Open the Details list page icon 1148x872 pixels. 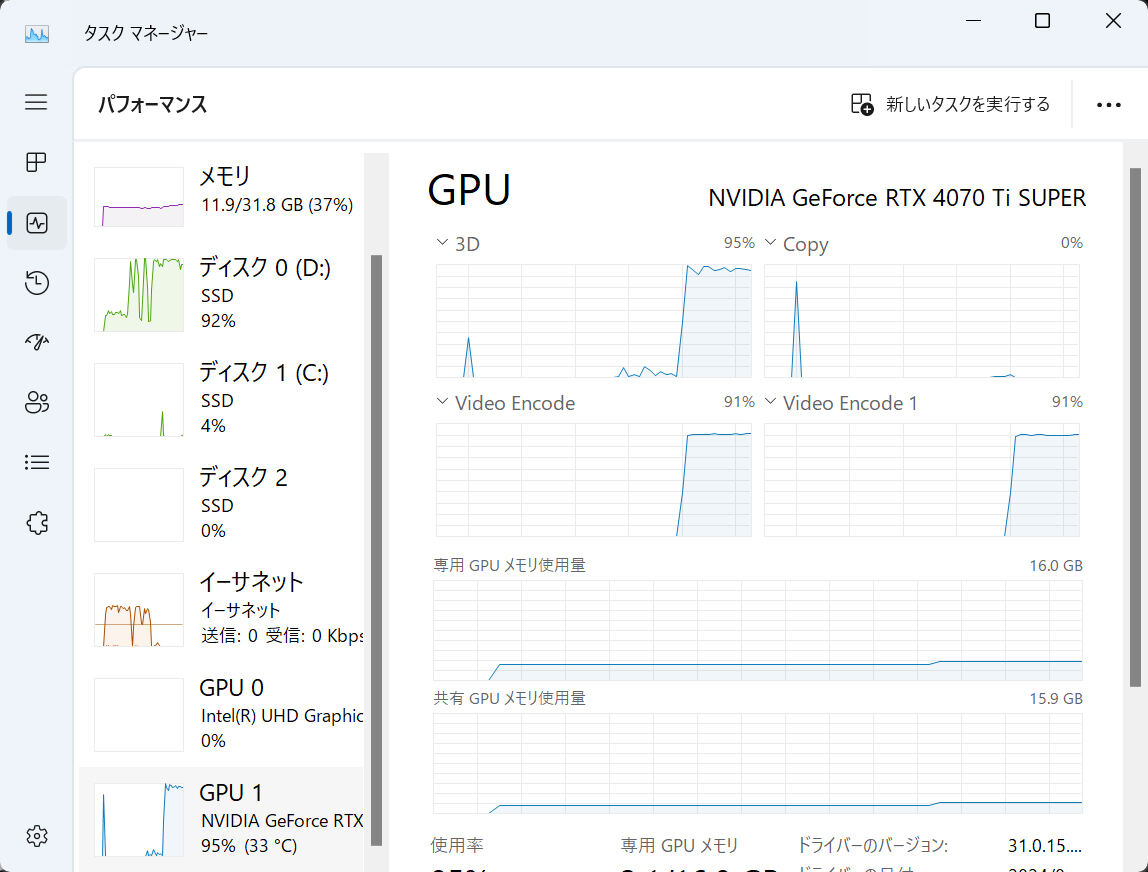pos(37,462)
